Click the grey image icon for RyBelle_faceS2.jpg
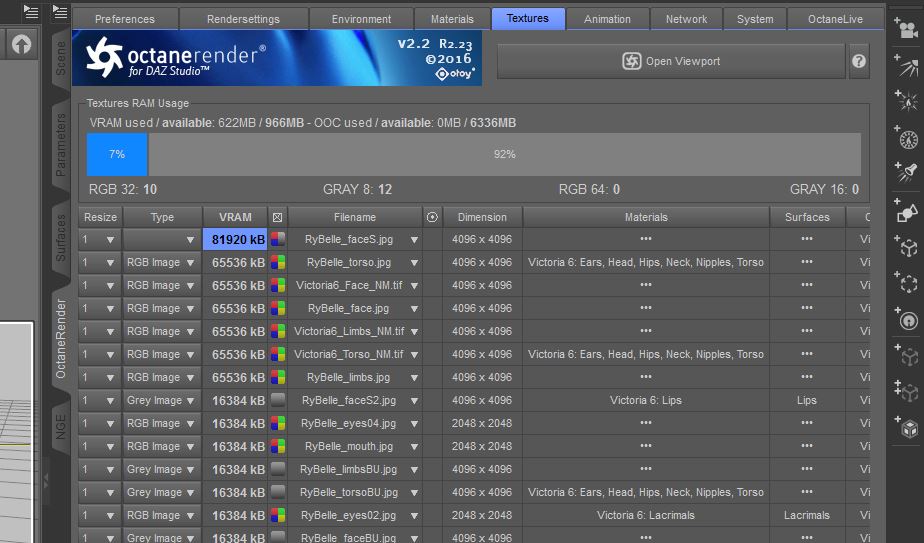Viewport: 924px width, 543px height. 278,400
